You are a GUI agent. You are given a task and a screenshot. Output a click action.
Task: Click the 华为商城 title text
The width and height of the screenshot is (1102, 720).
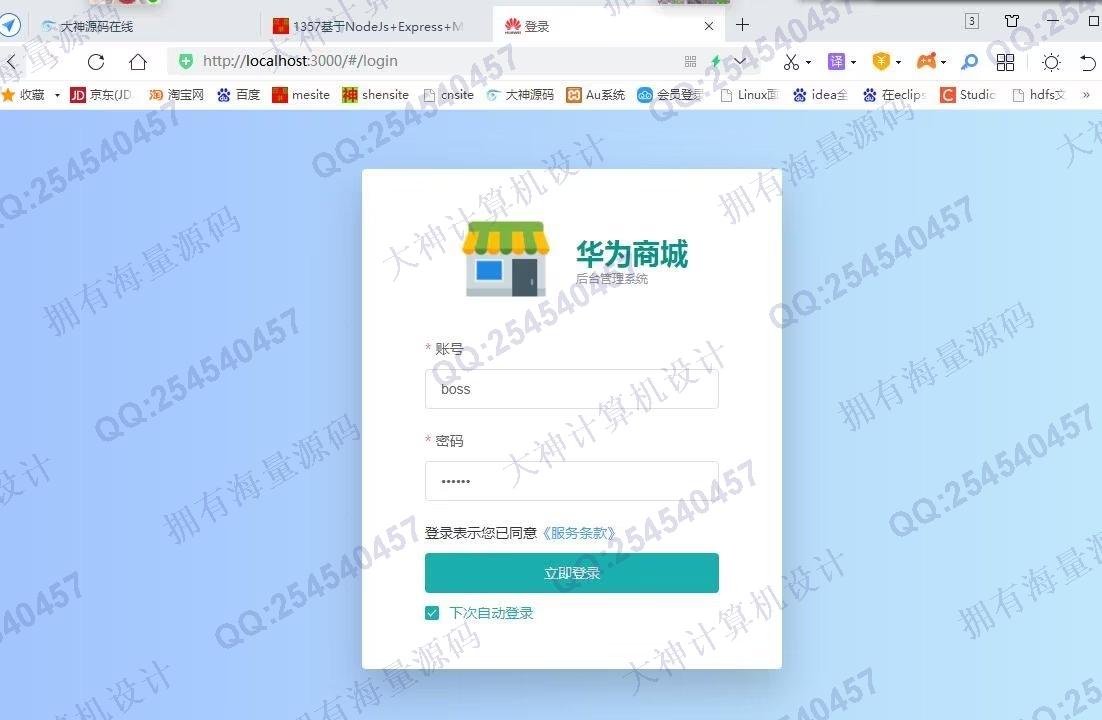[631, 254]
